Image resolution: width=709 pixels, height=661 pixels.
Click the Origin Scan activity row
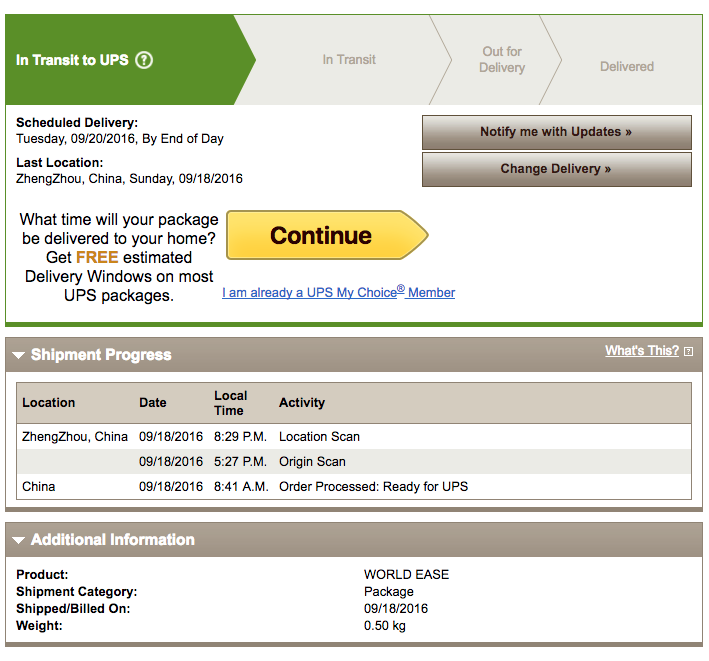tap(354, 461)
